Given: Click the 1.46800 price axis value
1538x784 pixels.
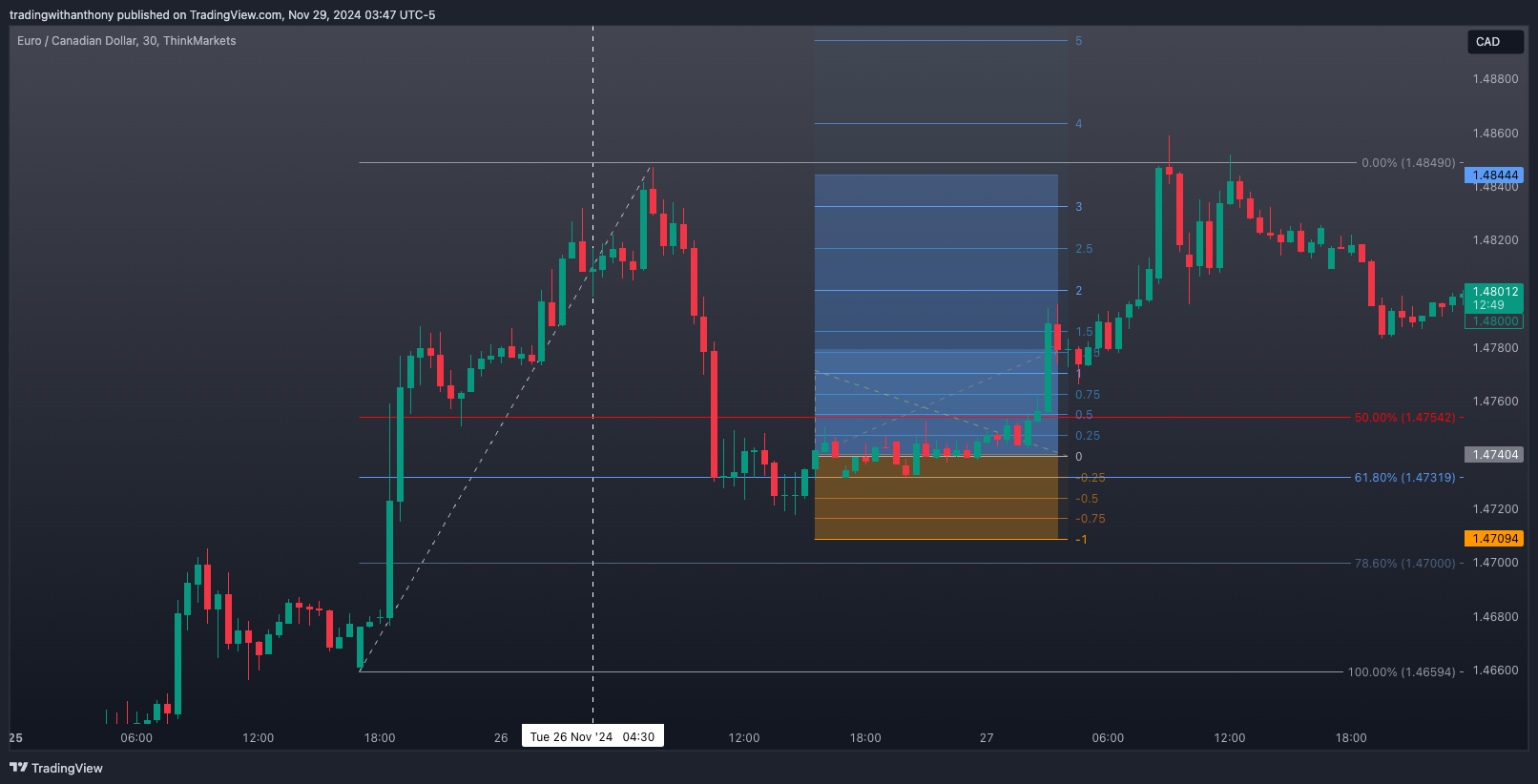Looking at the screenshot, I should (x=1495, y=617).
